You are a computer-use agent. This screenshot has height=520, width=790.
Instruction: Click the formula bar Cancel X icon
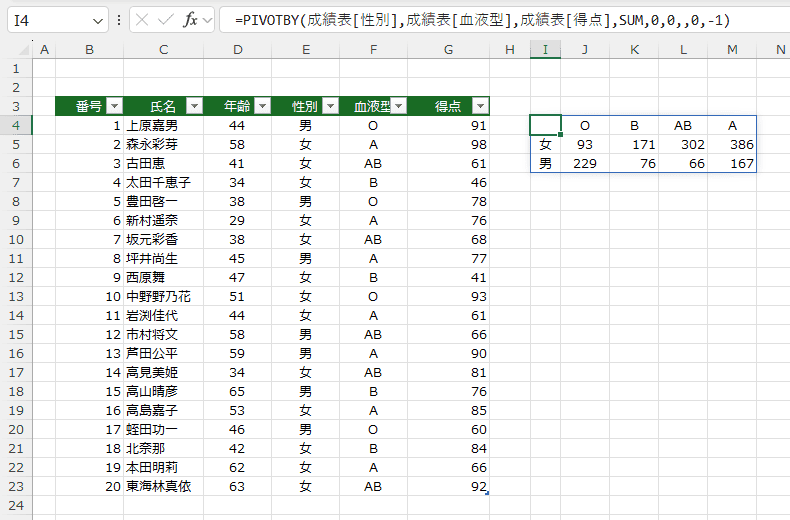(x=142, y=20)
